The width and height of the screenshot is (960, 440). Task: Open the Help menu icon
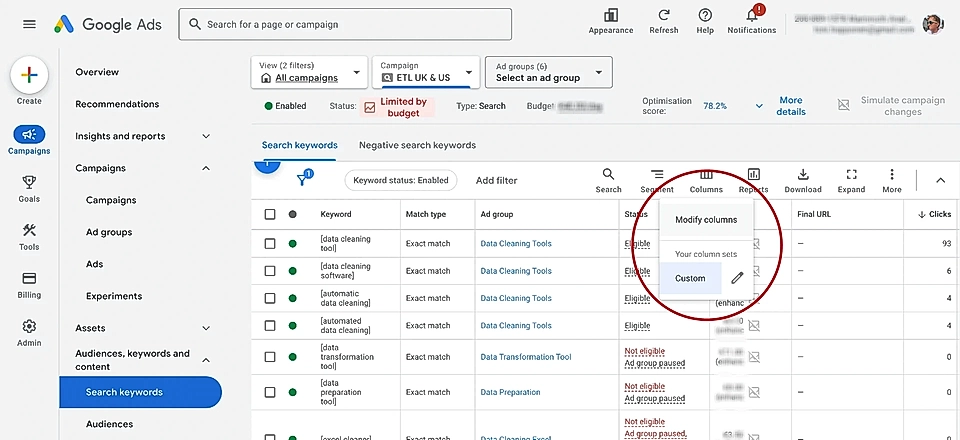click(x=705, y=15)
